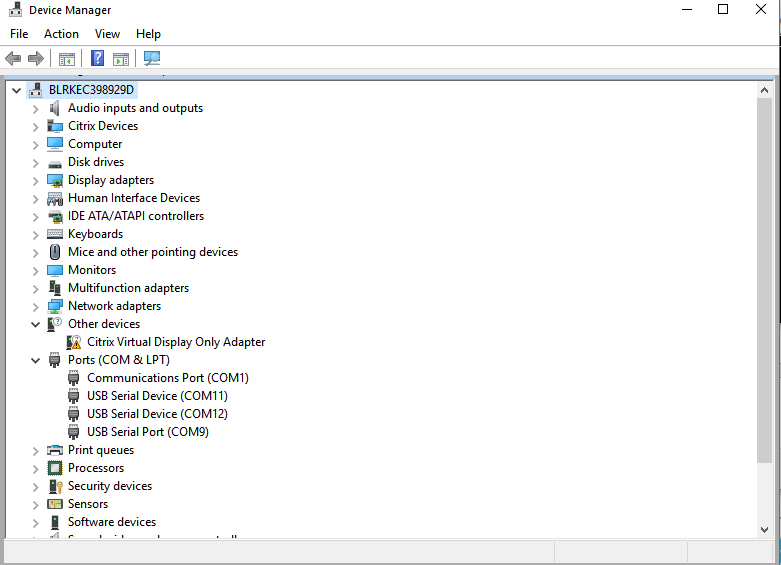This screenshot has height=565, width=781.
Task: Click the Citrix Devices icon
Action: tap(55, 126)
